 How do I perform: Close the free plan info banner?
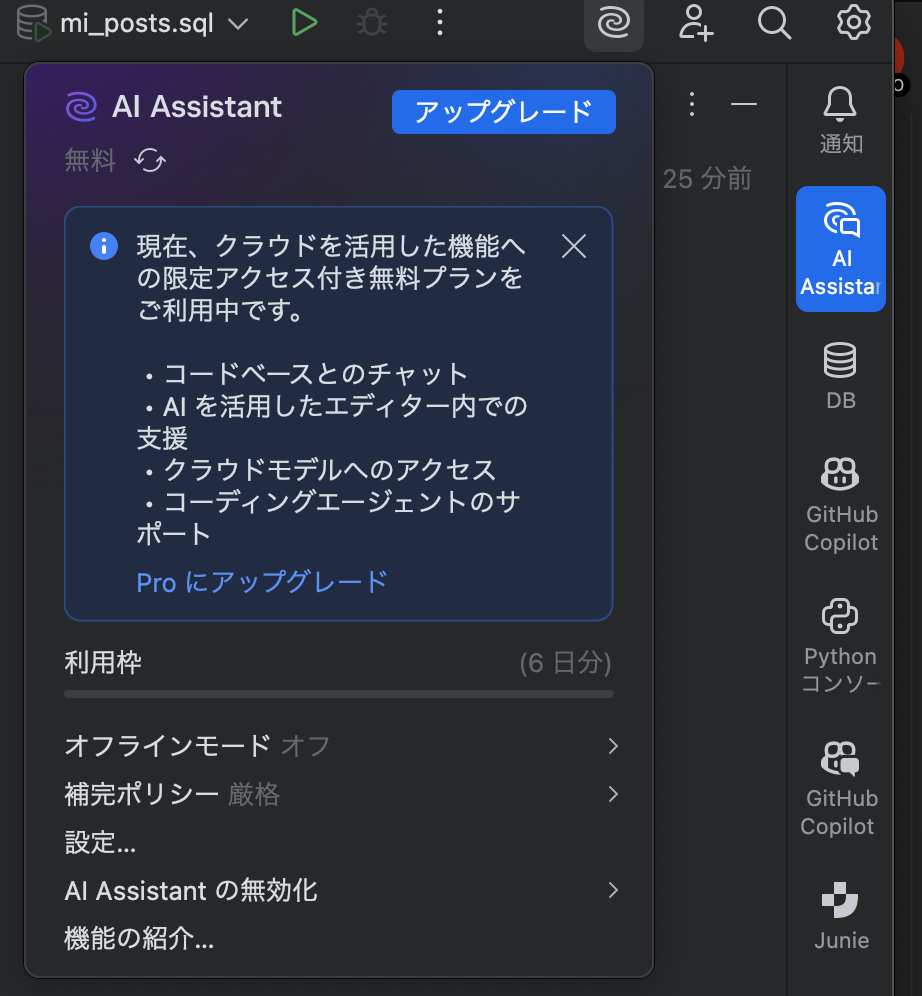(x=573, y=246)
